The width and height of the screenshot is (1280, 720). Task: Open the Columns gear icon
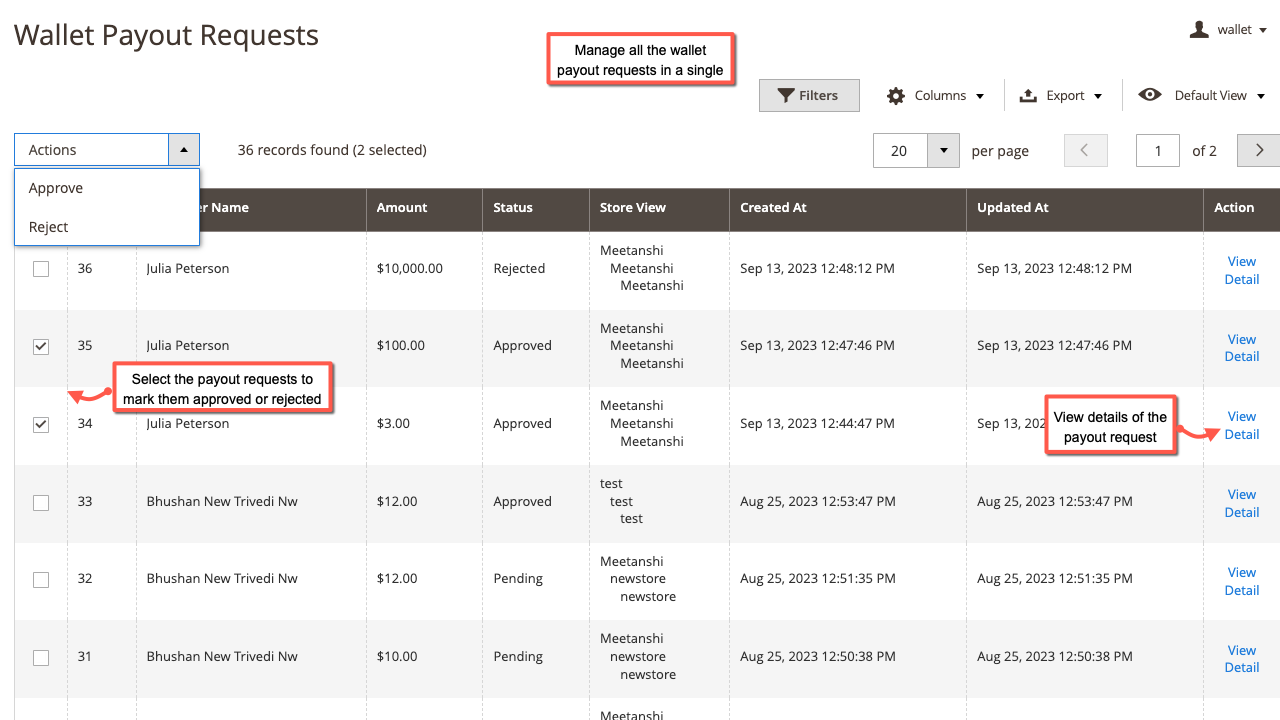pos(895,95)
